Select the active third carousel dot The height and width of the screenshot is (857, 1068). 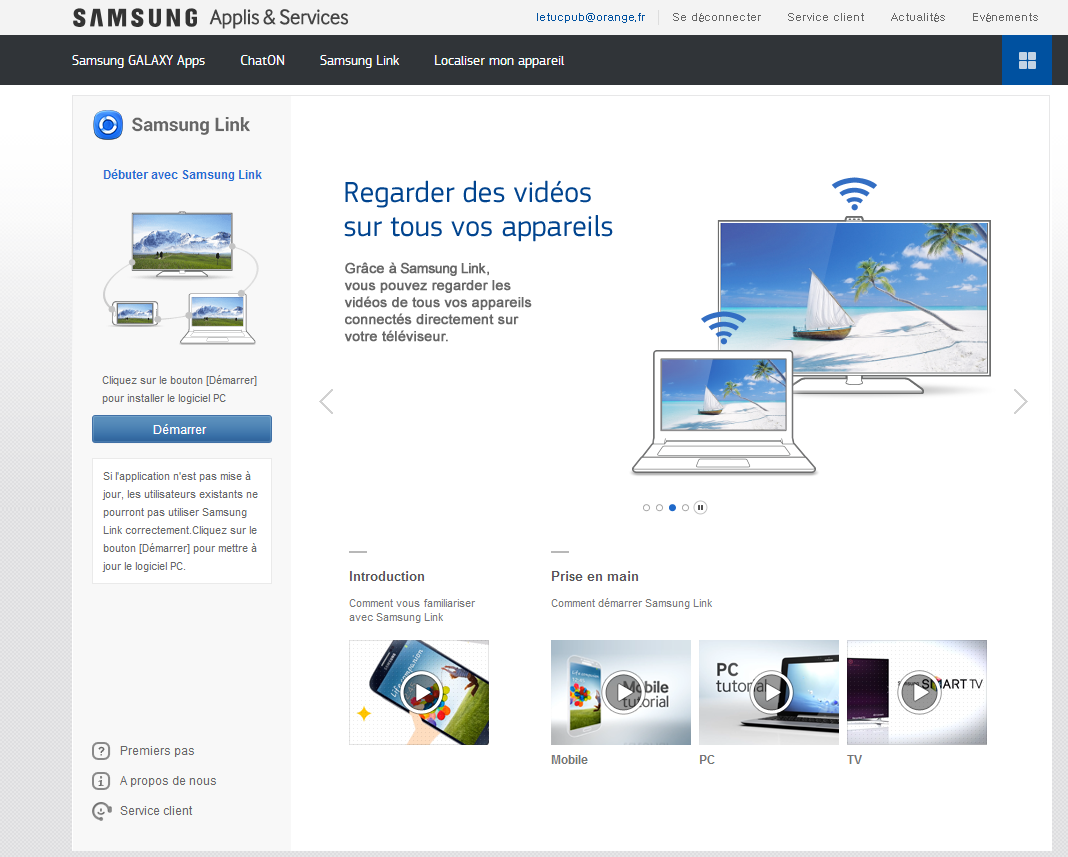coord(672,508)
